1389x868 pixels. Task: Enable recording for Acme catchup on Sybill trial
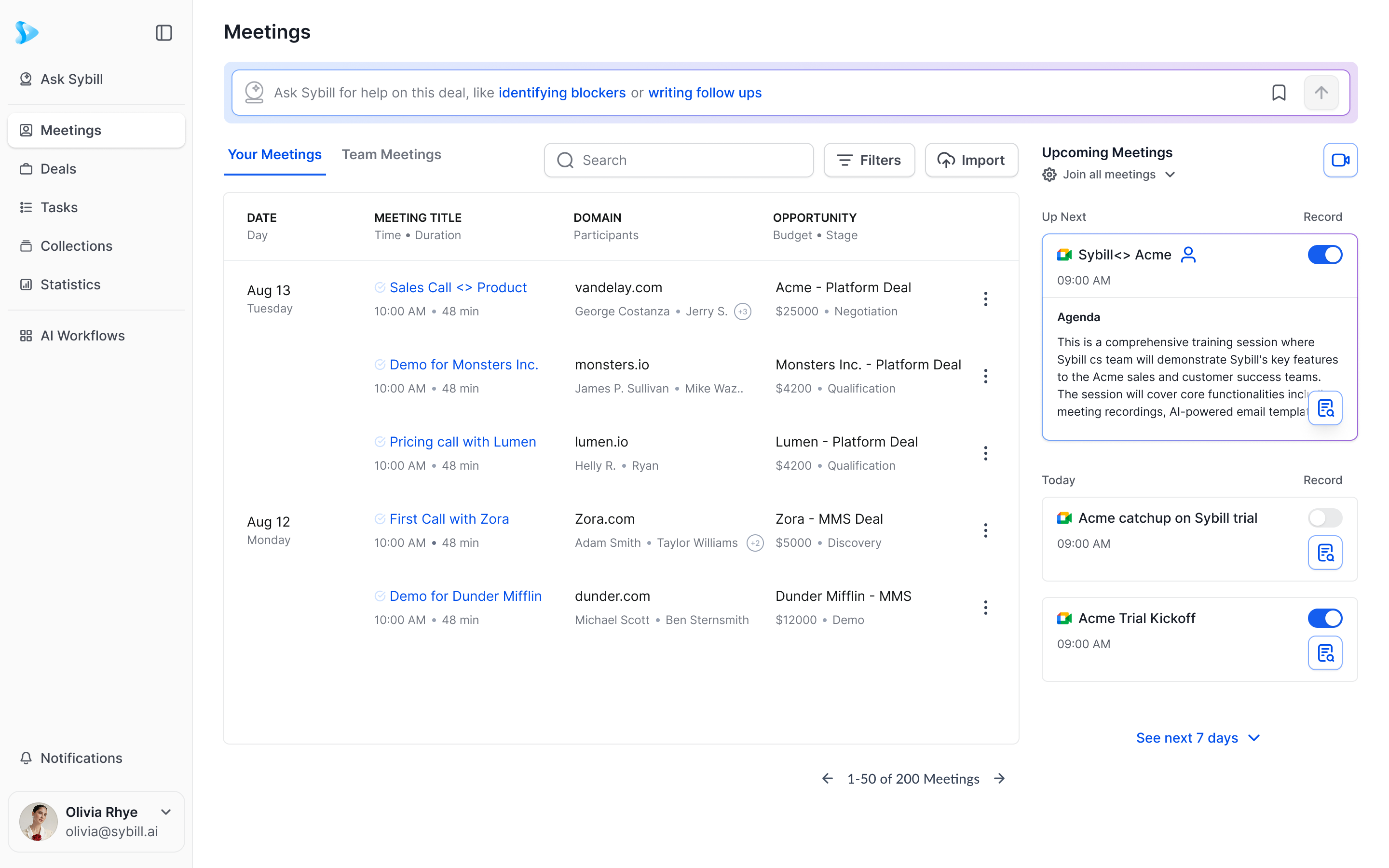[1324, 518]
